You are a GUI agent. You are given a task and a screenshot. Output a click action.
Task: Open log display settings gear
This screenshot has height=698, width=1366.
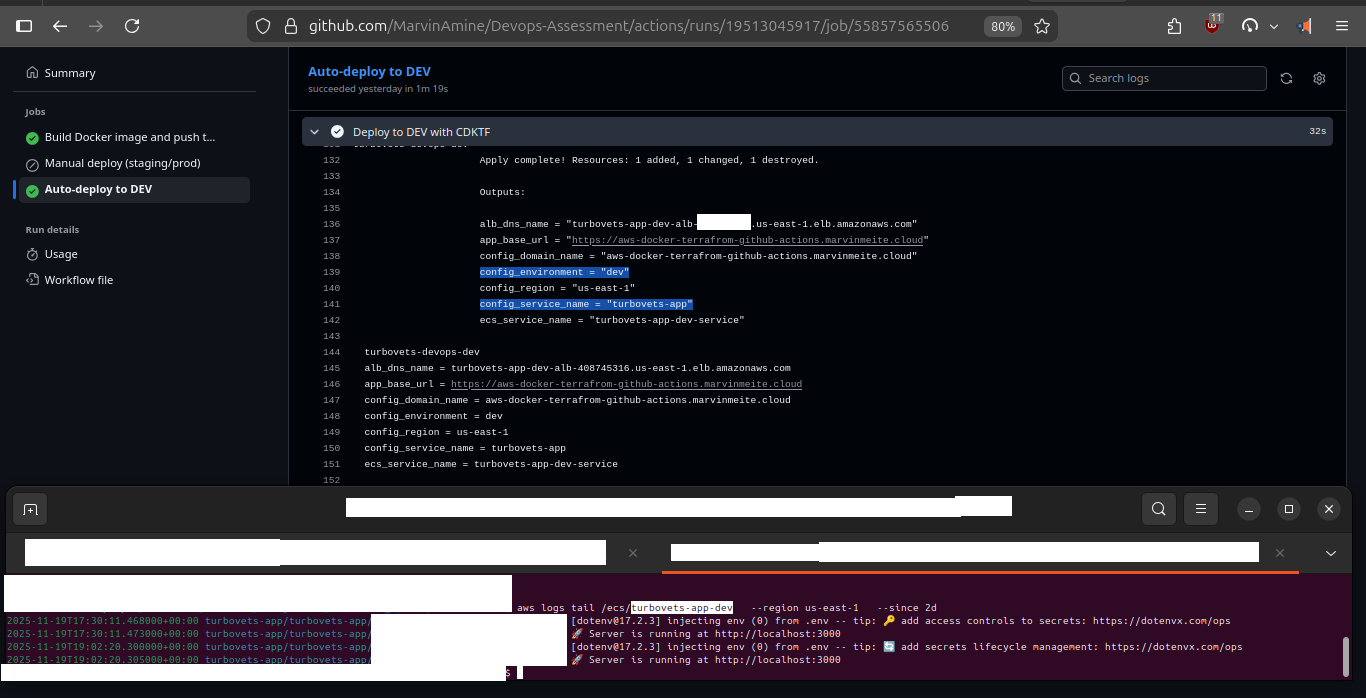[x=1319, y=78]
